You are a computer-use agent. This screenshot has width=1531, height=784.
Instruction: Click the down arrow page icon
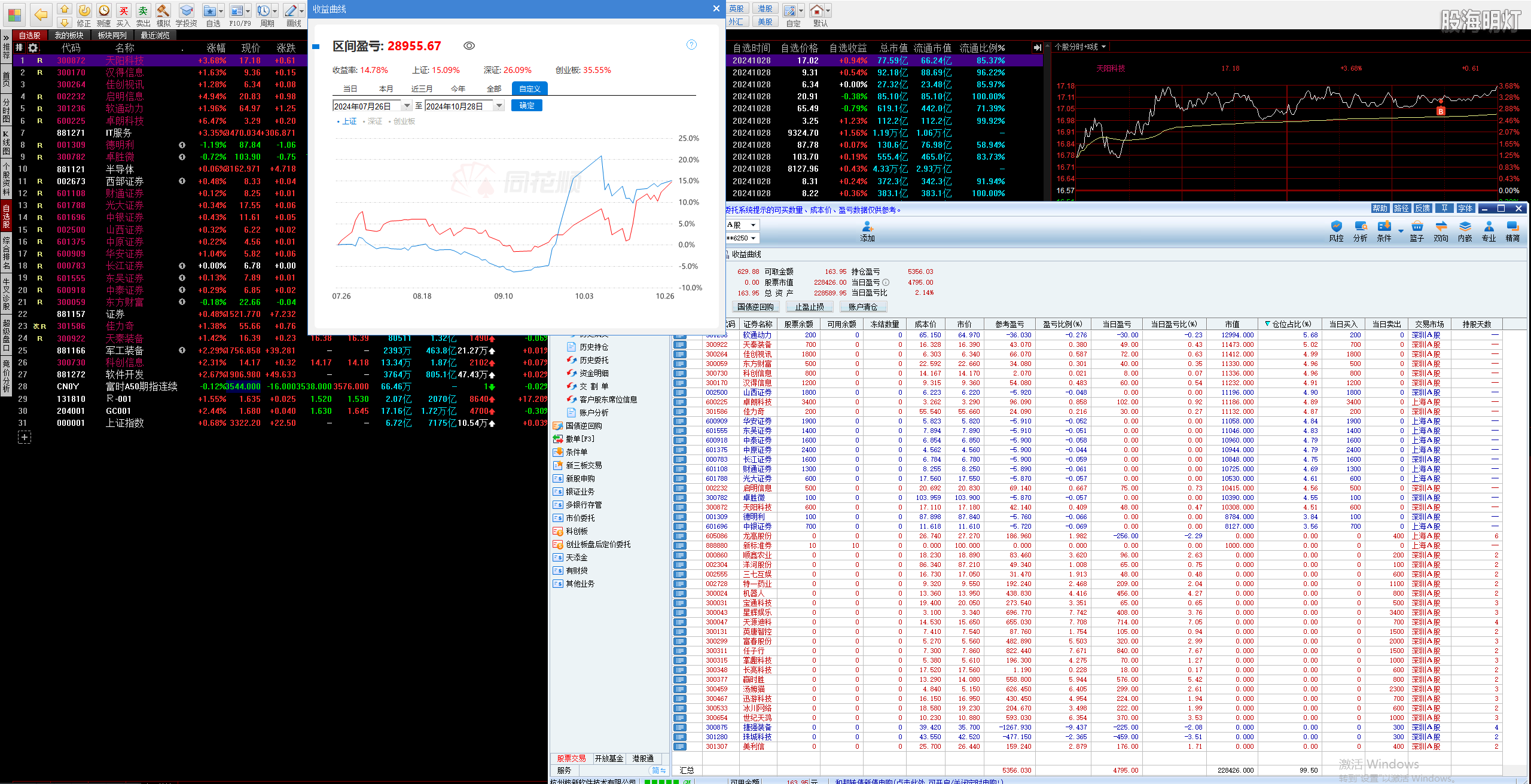click(x=64, y=22)
